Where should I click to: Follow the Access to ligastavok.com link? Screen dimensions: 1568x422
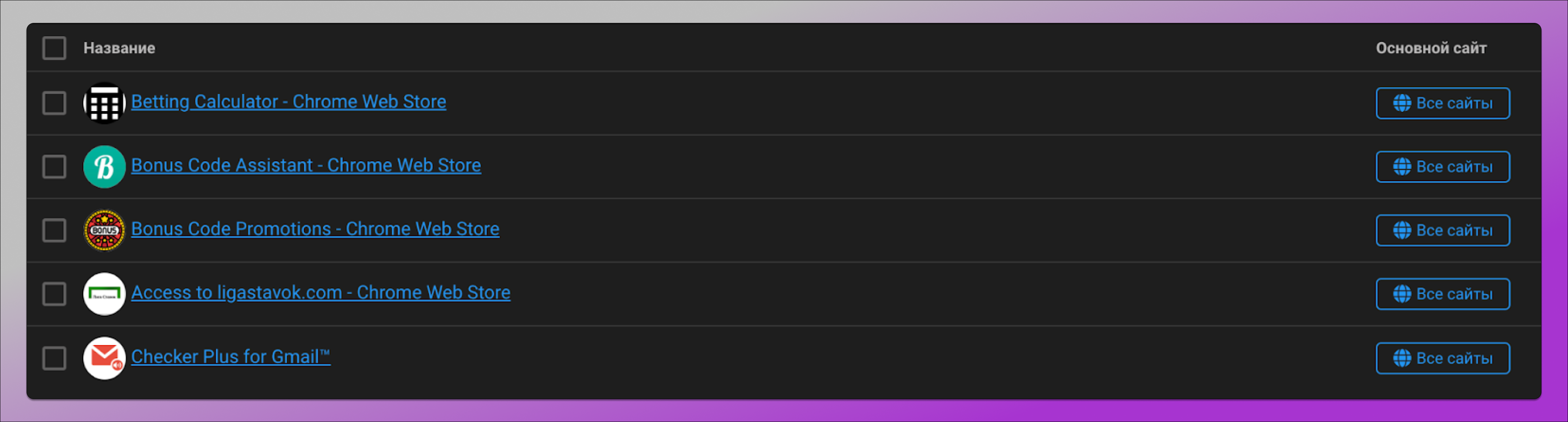(x=320, y=292)
